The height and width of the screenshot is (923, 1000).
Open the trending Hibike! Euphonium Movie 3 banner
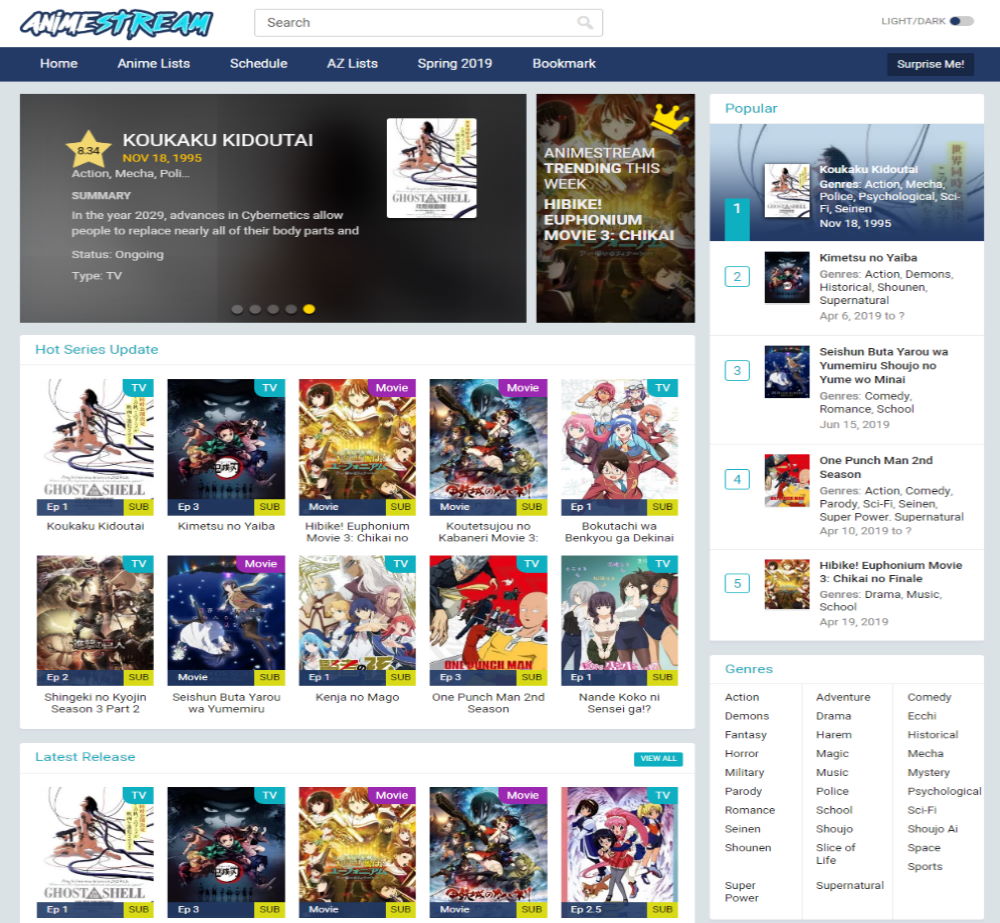click(615, 208)
